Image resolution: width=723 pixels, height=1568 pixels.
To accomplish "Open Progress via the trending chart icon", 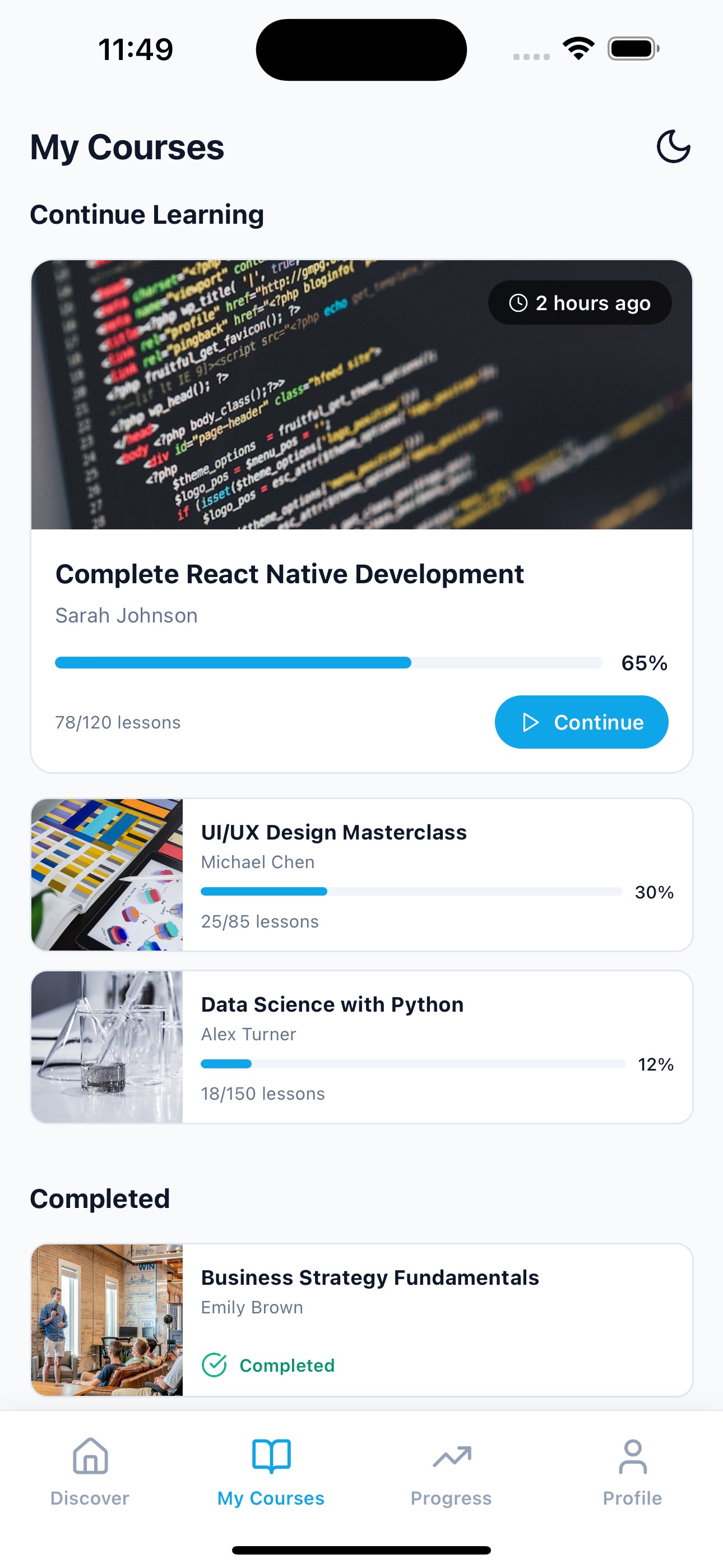I will pyautogui.click(x=451, y=1457).
